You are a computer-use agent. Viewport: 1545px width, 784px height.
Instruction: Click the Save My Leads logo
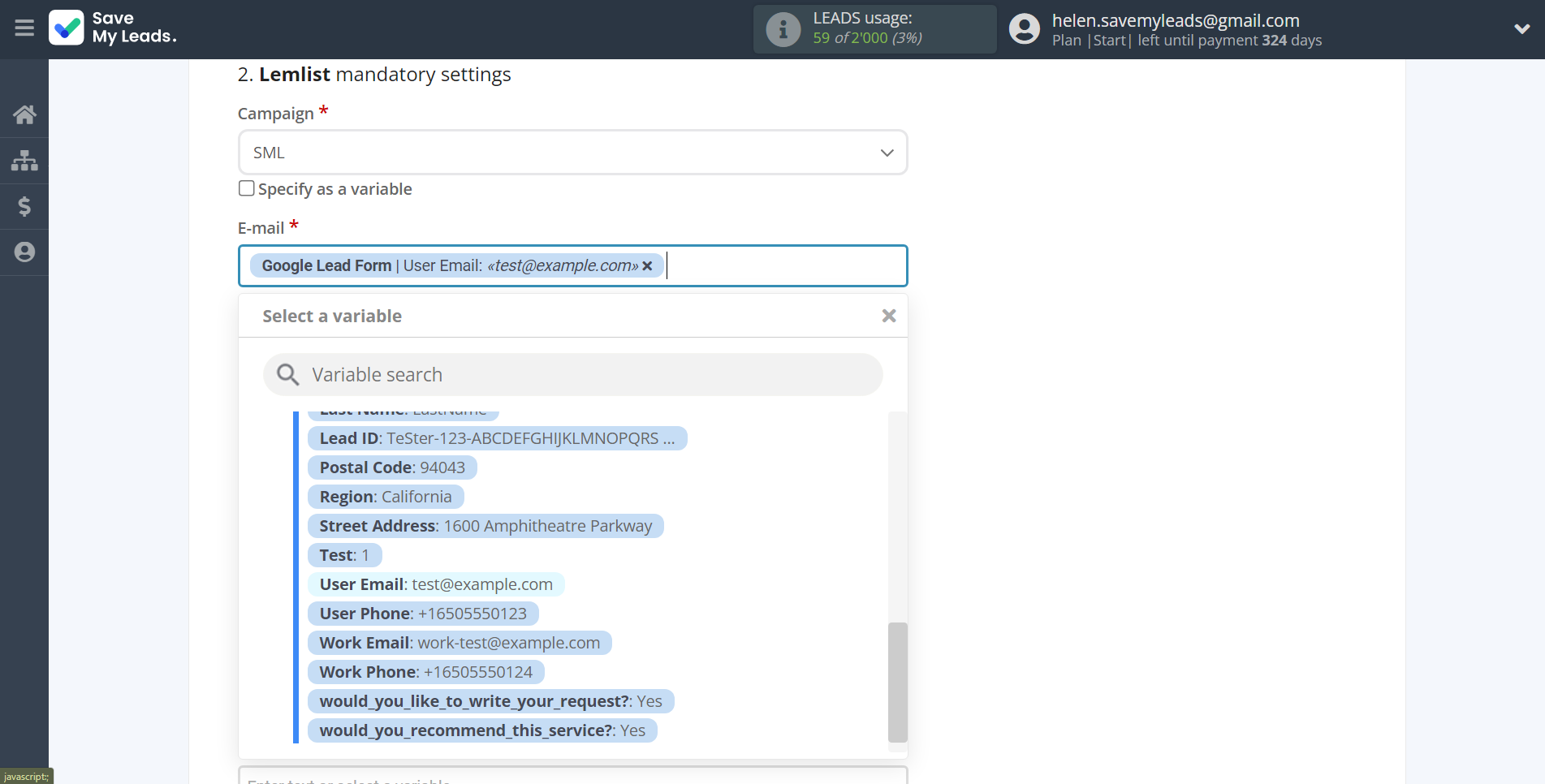113,28
